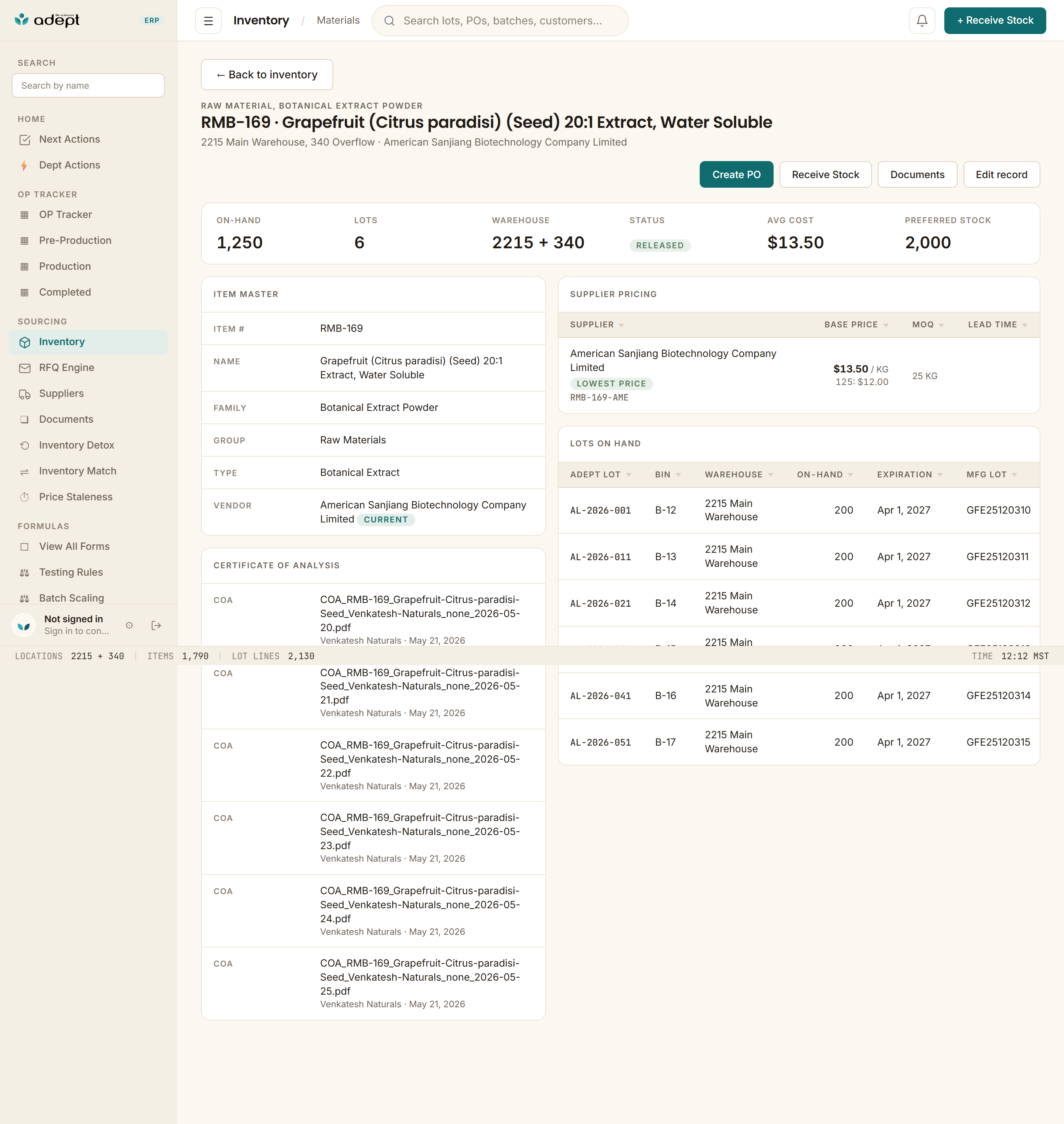Sort lots by Bin column

tap(668, 475)
